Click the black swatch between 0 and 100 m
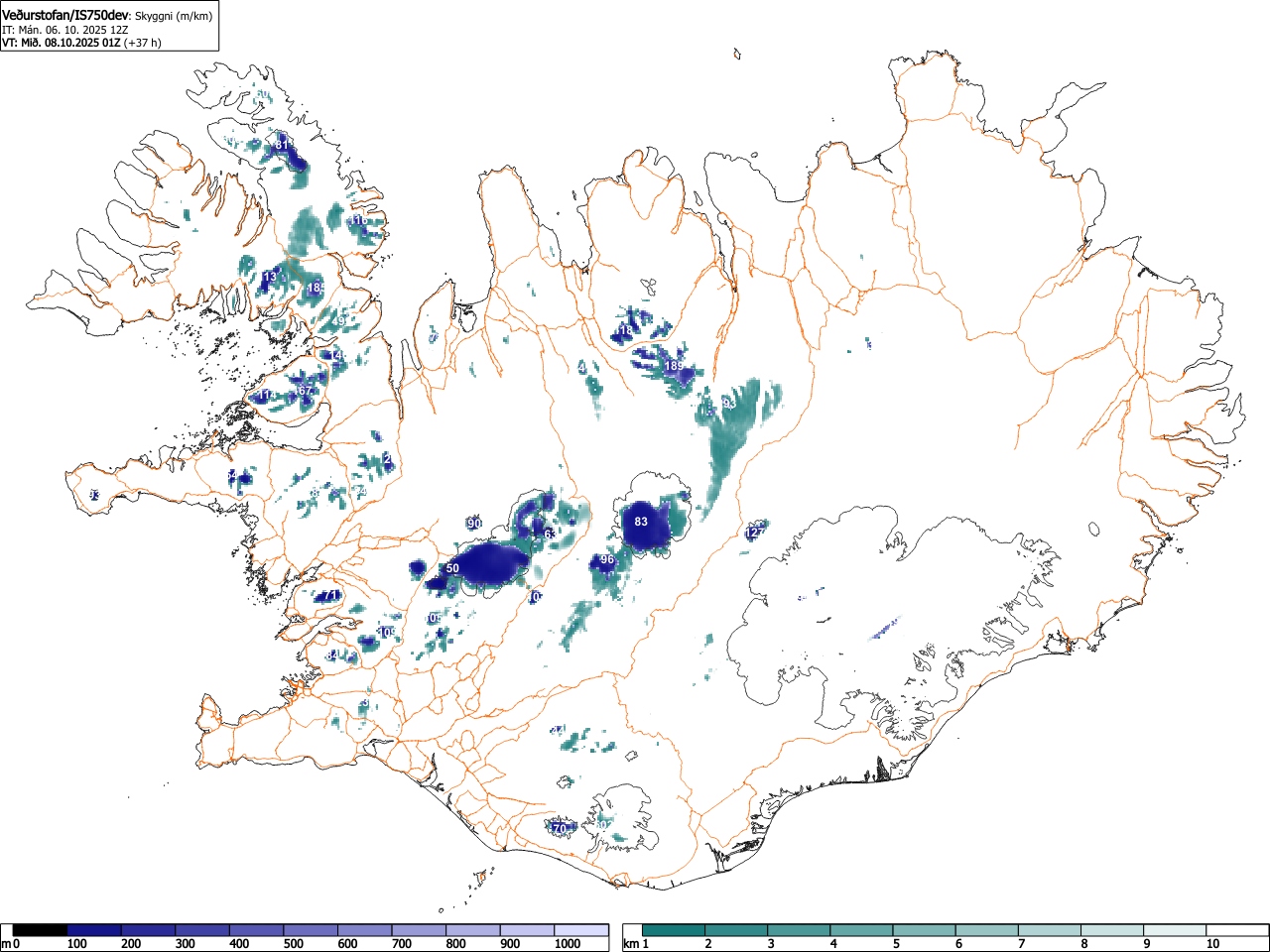The height and width of the screenshot is (952, 1270). [40, 930]
